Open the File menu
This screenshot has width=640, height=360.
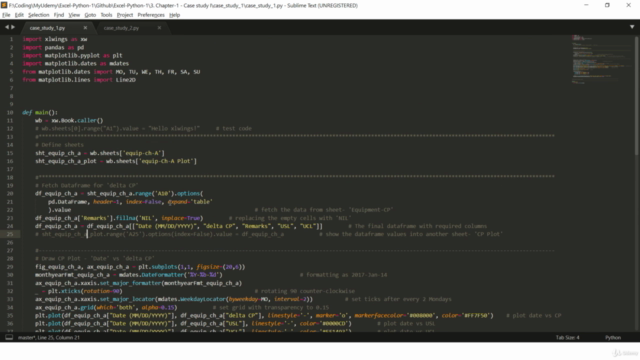pos(6,15)
